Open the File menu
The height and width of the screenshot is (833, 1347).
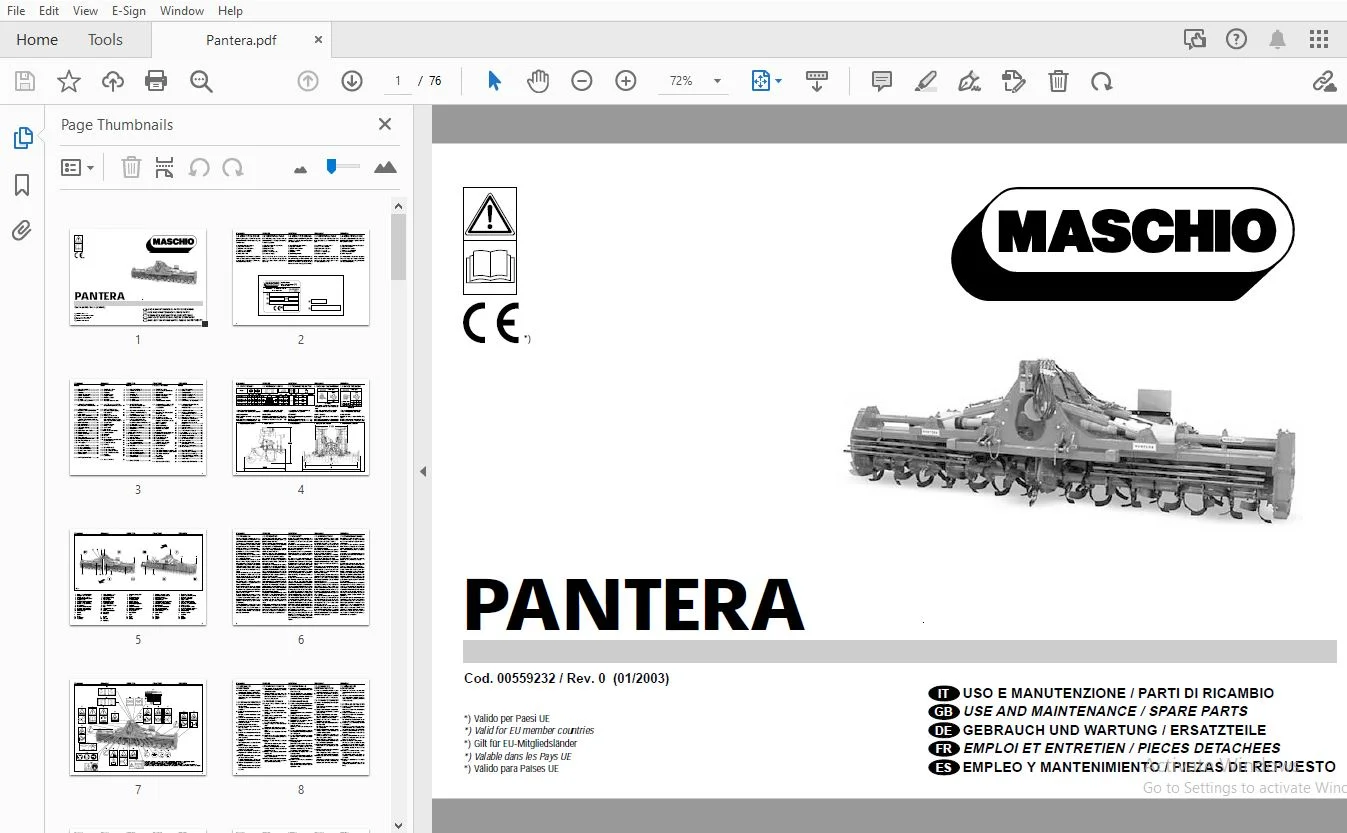(16, 11)
